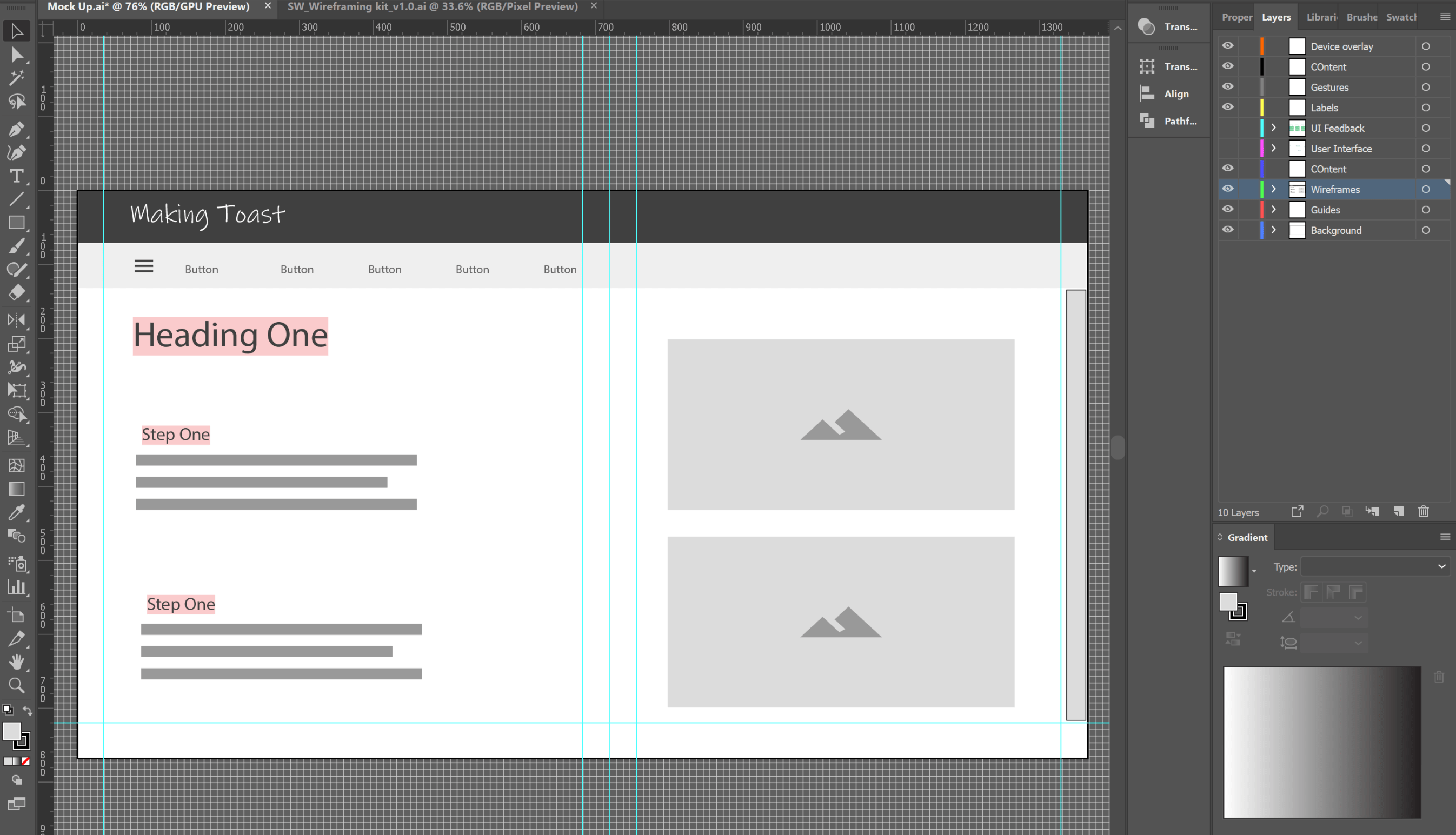Select the Type tool

pos(16,176)
